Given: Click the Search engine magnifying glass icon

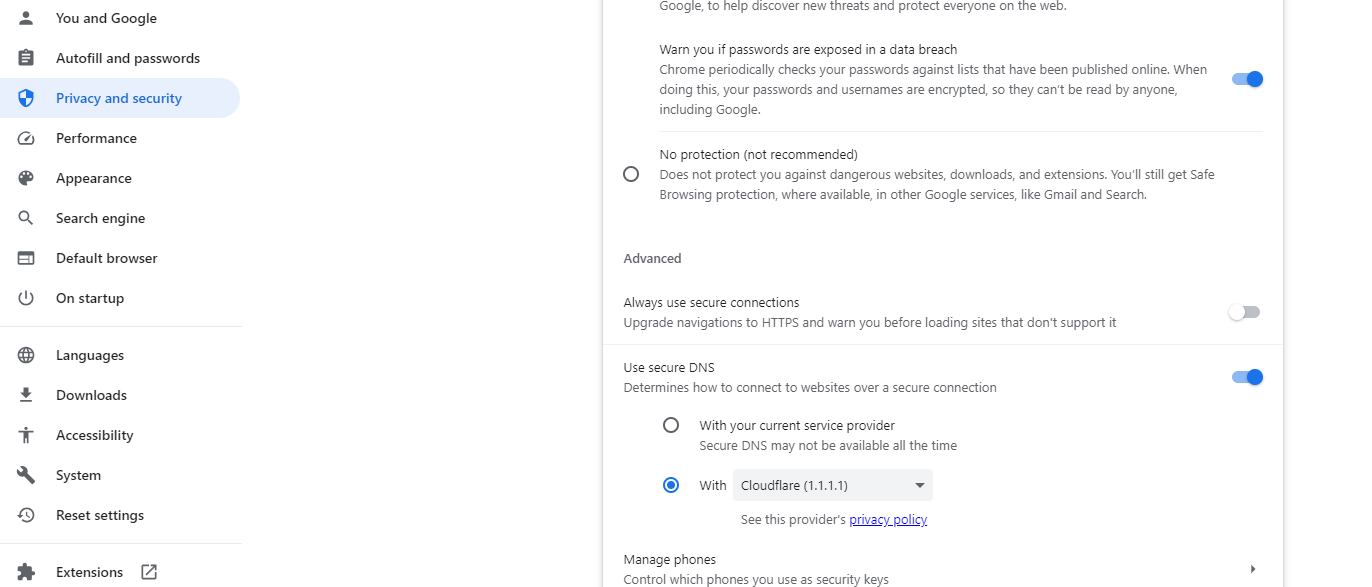Looking at the screenshot, I should 24,217.
